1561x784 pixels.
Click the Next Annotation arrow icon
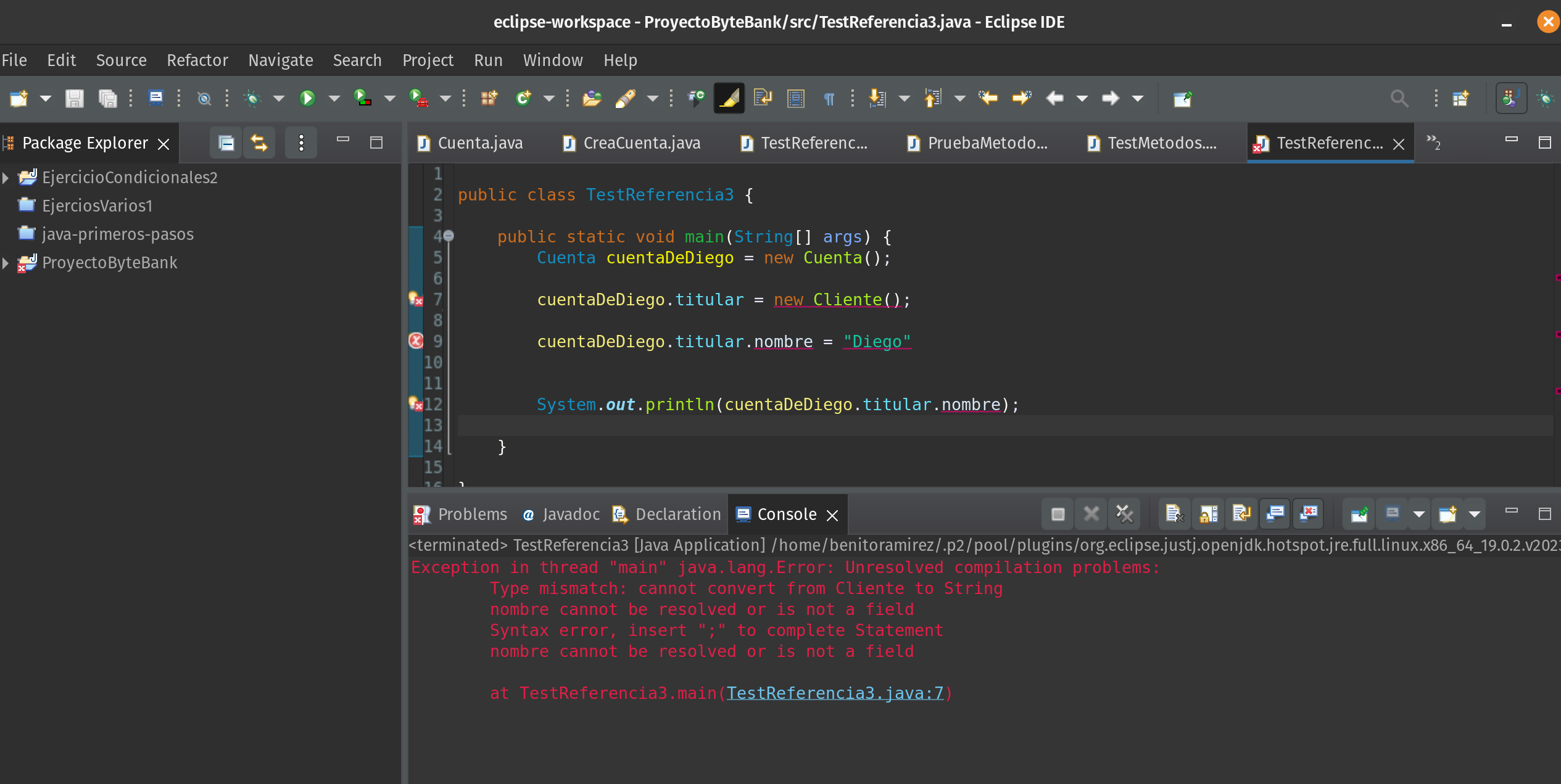[877, 98]
